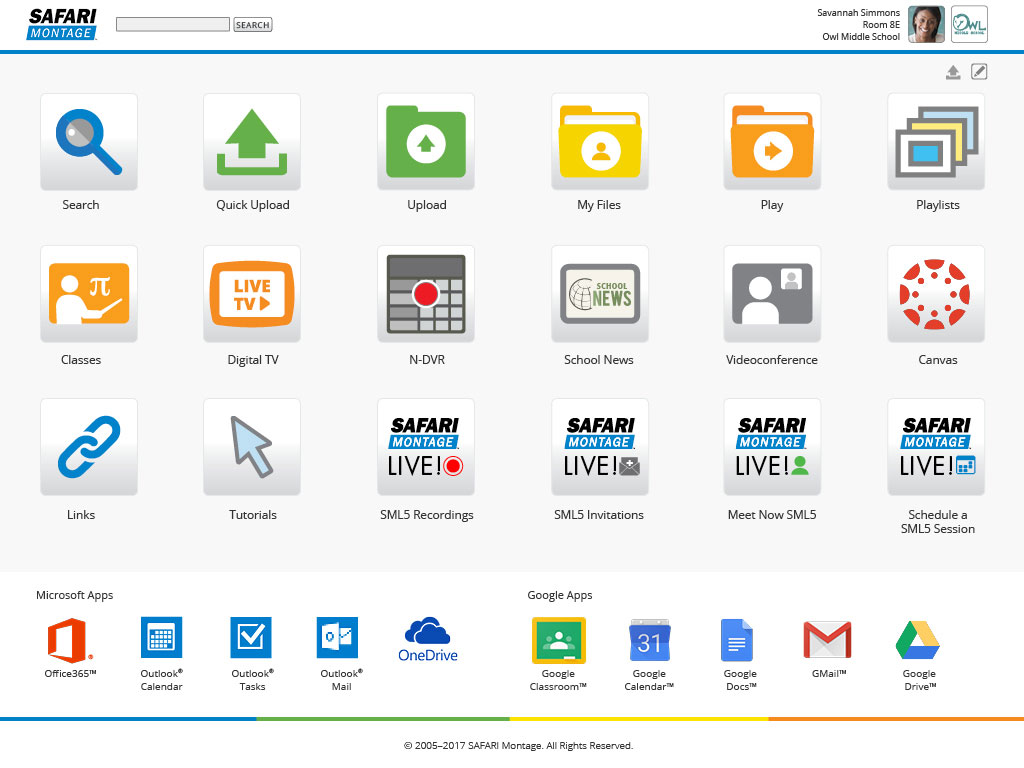1024x768 pixels.
Task: Click the upload arrow icon above the tiles
Action: pos(953,72)
